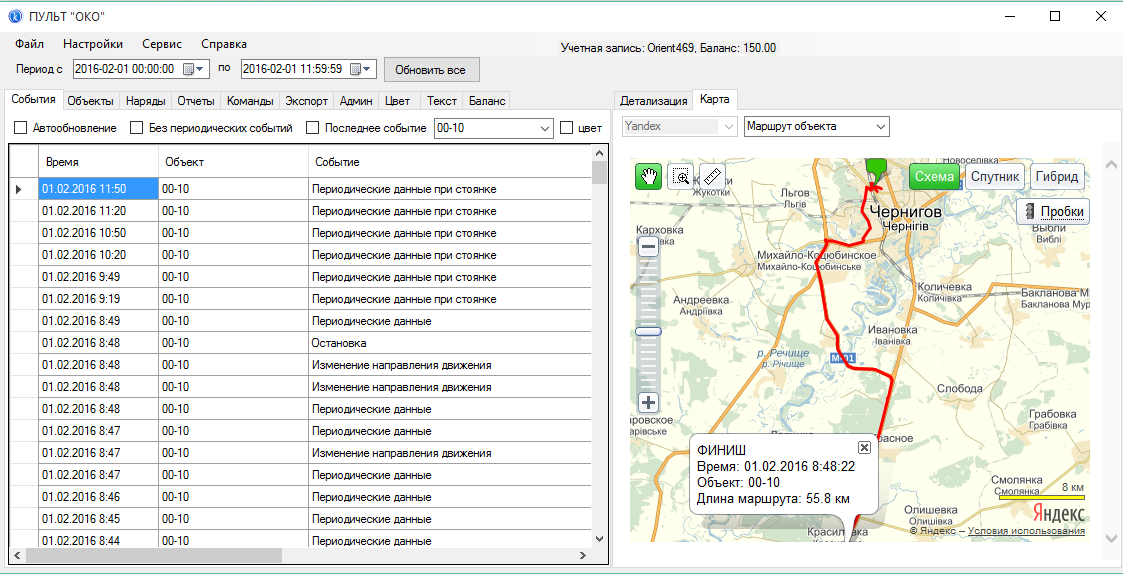This screenshot has width=1123, height=574.
Task: Choose the ruler distance tool
Action: pos(712,176)
